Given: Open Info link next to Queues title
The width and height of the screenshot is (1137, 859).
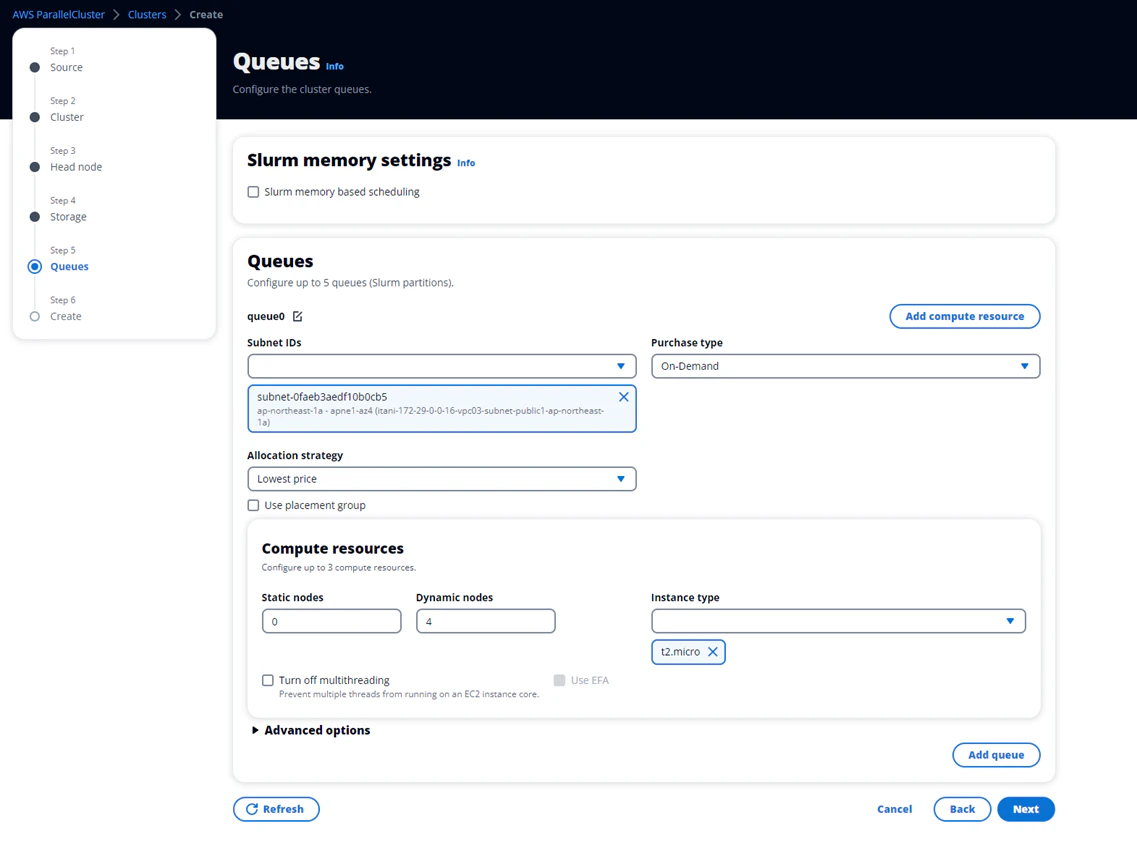Looking at the screenshot, I should 334,66.
